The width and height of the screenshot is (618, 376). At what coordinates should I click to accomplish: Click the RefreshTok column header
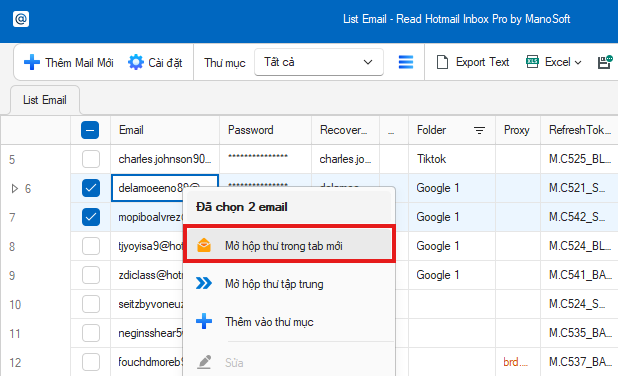pyautogui.click(x=579, y=130)
